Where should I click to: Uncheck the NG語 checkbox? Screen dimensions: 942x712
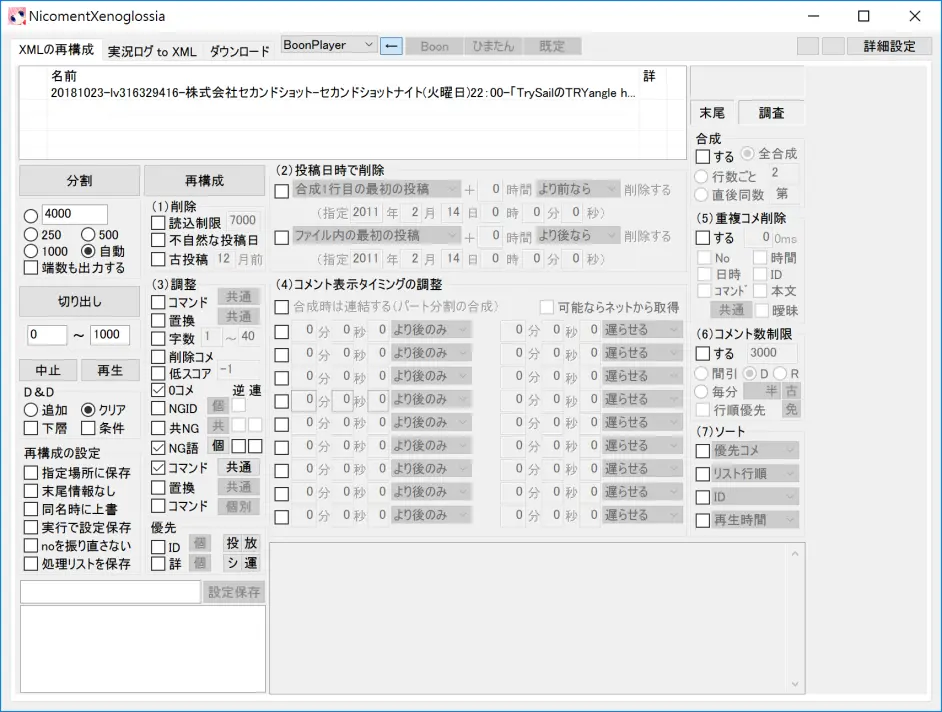(x=158, y=448)
